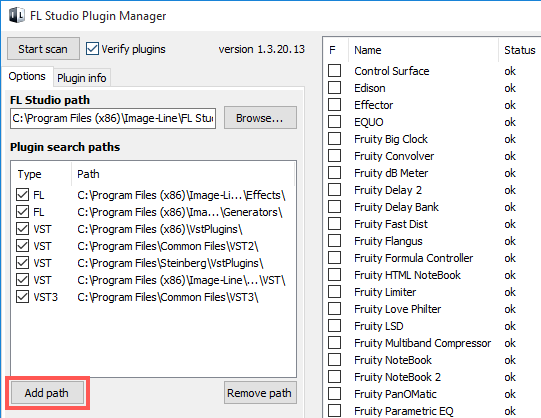Check the favorite box for Fruity Limiter
Screen dimensions: 541x418
(x=334, y=292)
